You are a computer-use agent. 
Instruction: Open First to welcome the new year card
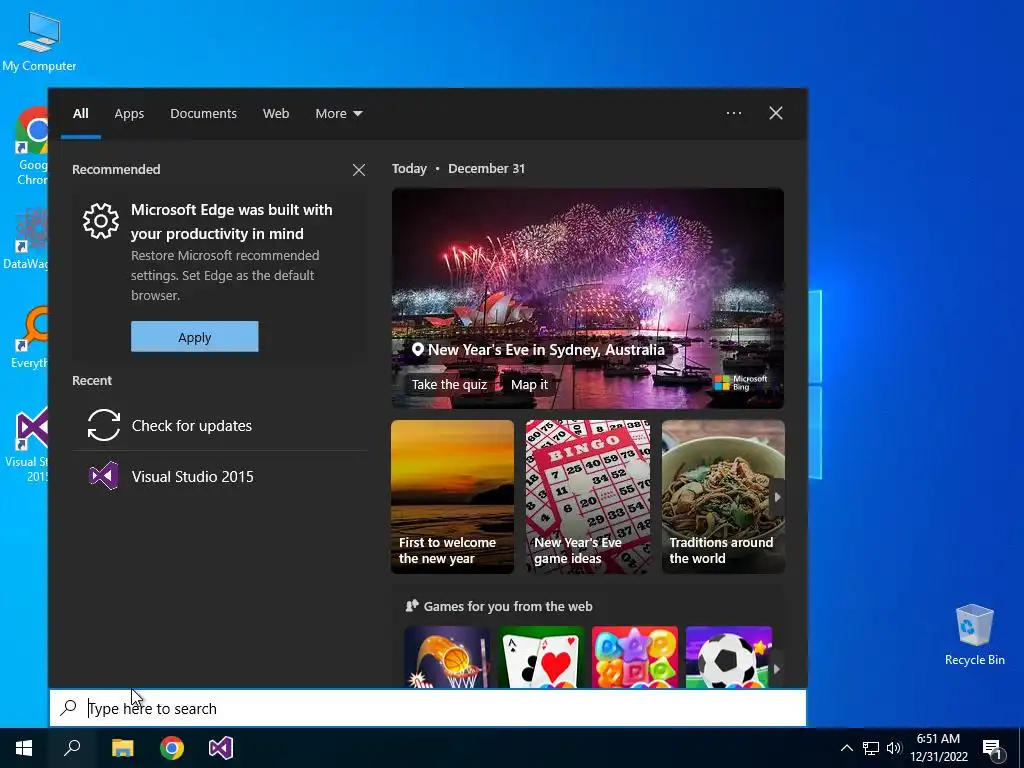point(453,496)
